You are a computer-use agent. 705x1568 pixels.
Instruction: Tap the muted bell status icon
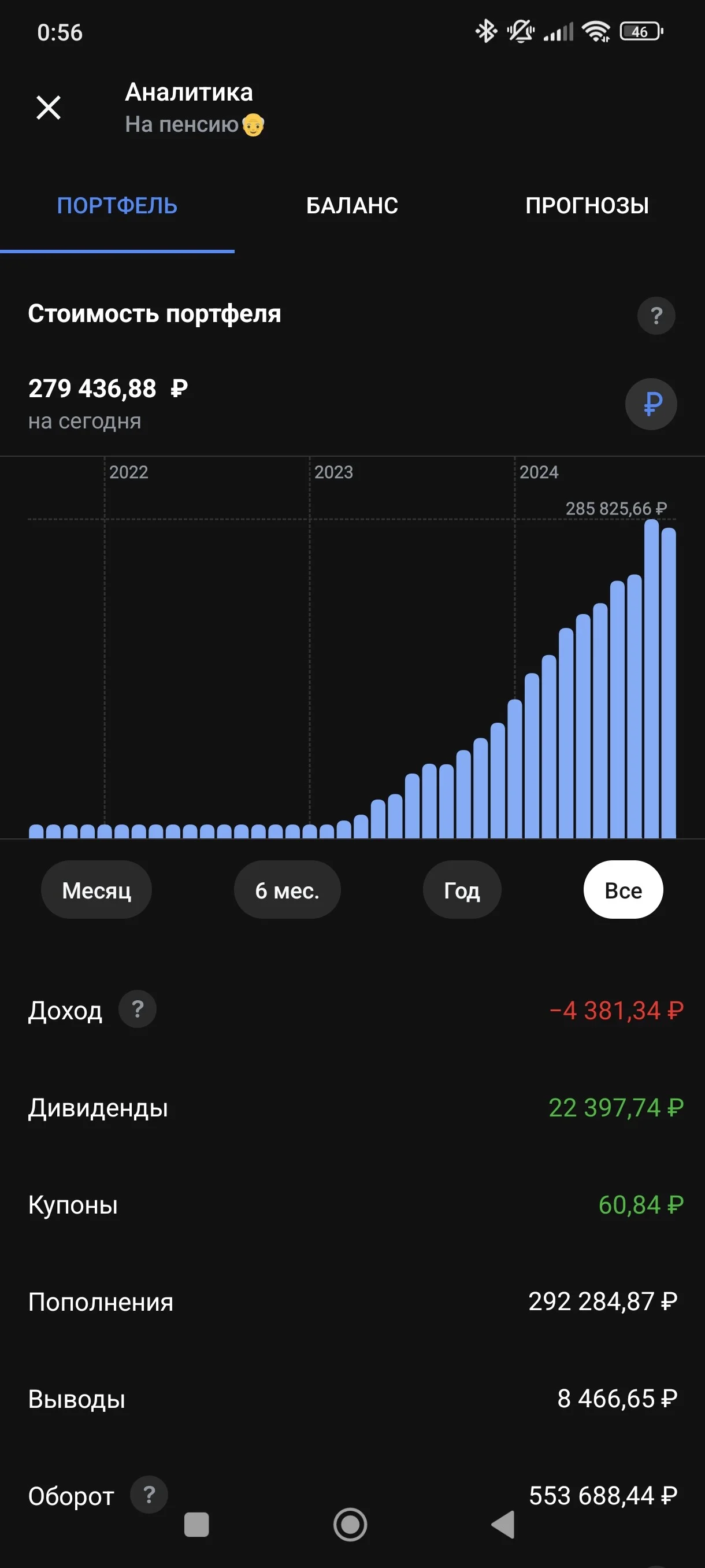point(521,31)
